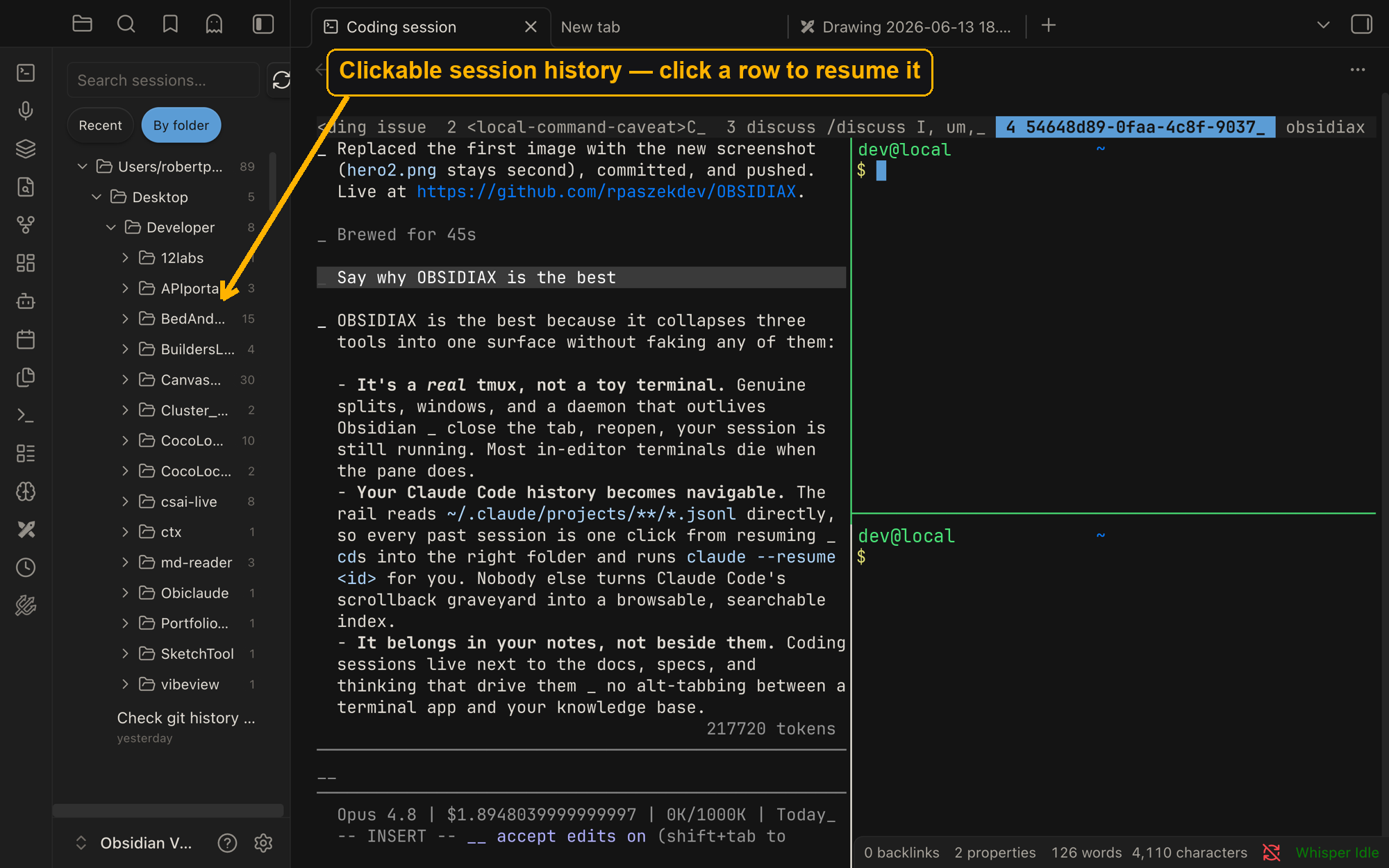Open the help question mark icon
Viewport: 1389px width, 868px height.
pos(227,843)
